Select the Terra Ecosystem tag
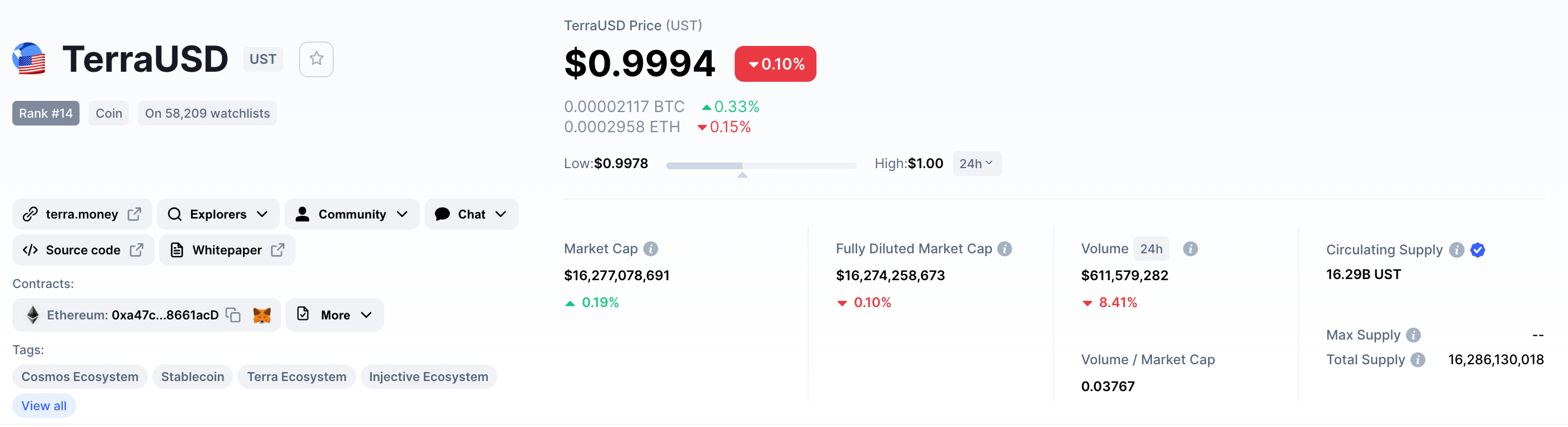Viewport: 1568px width, 427px height. [296, 377]
